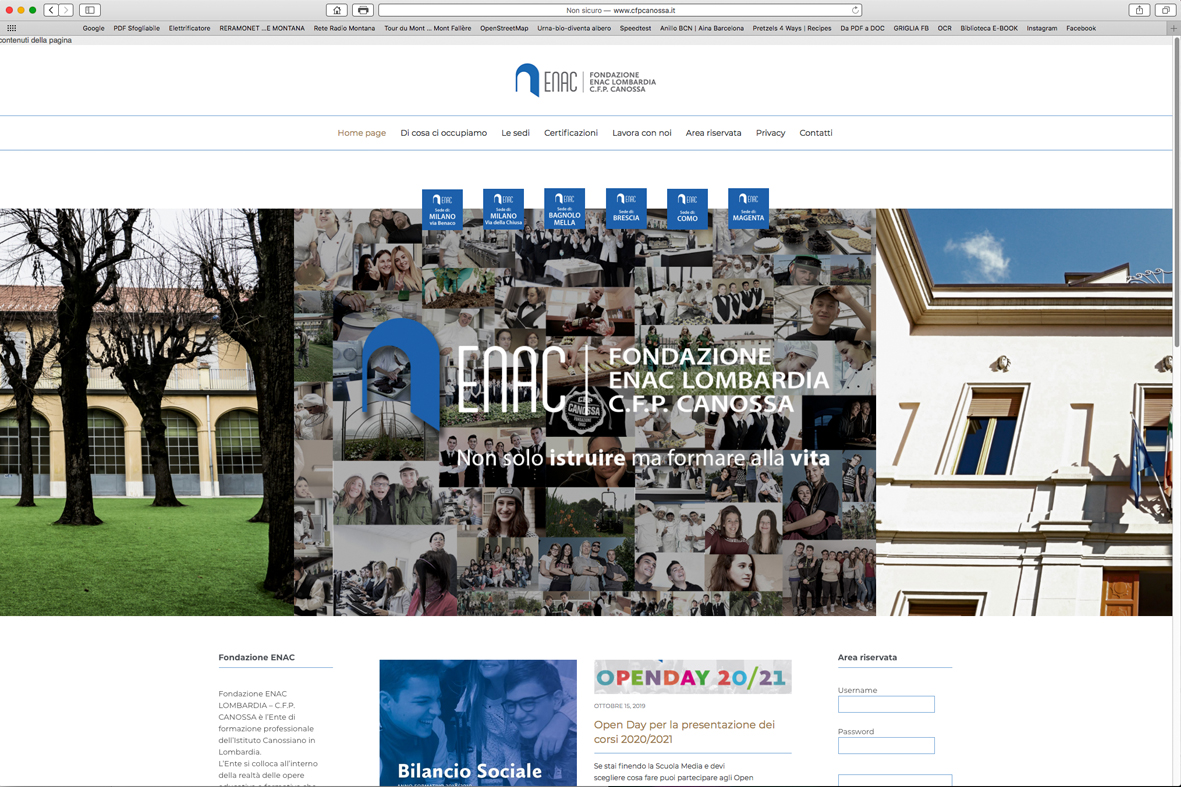This screenshot has width=1181, height=787.
Task: Select the Magenta location badge
Action: 748,209
